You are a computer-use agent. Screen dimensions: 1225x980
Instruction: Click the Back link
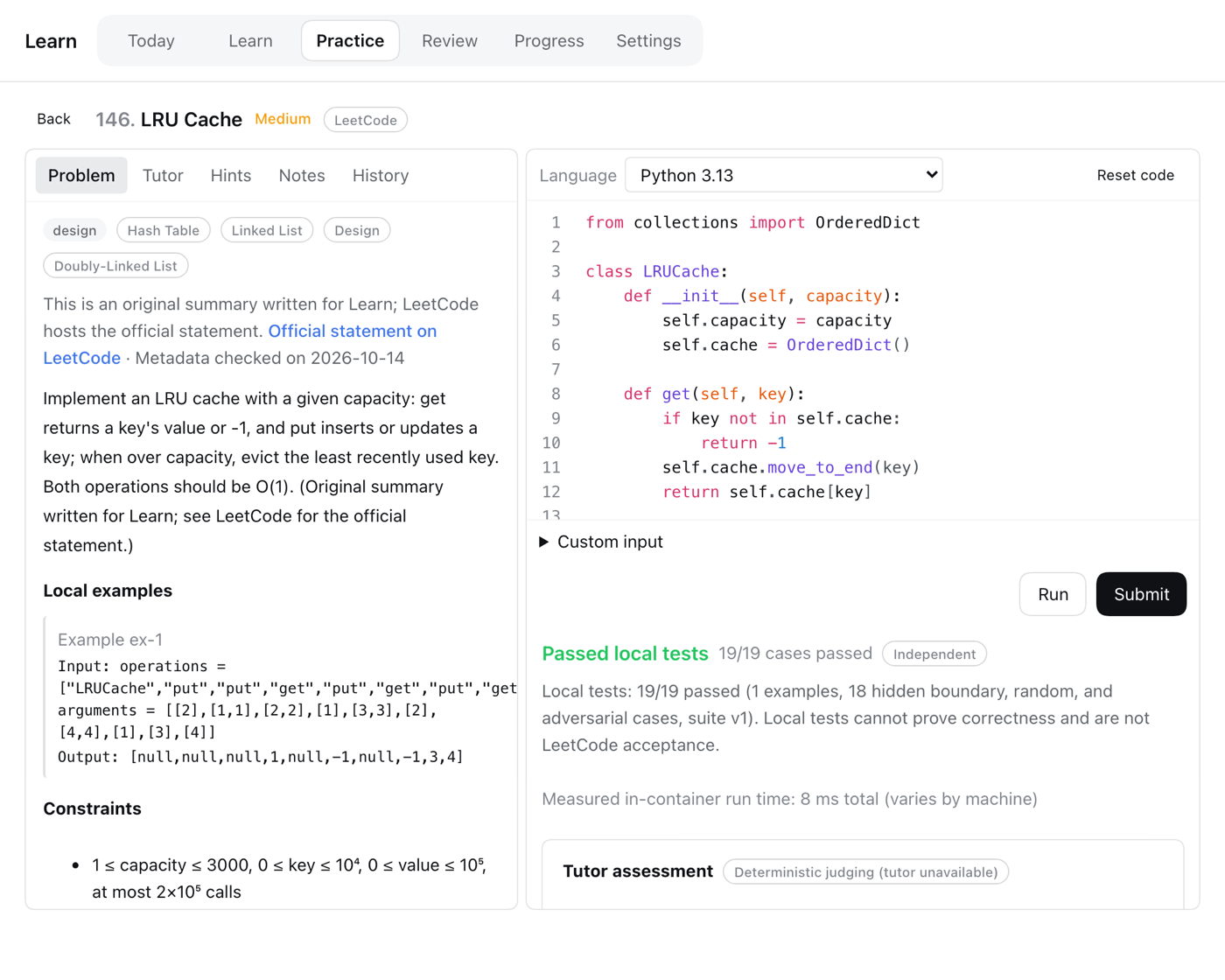(x=53, y=119)
